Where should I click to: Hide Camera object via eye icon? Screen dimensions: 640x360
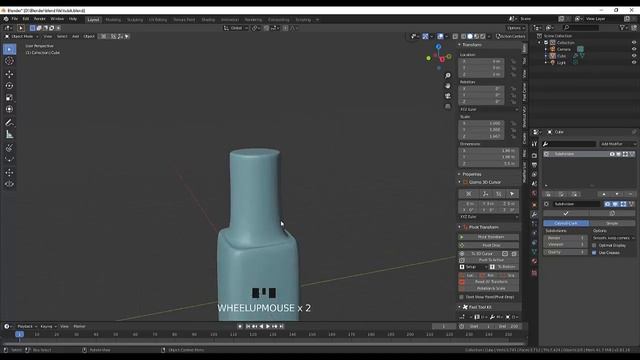click(634, 49)
